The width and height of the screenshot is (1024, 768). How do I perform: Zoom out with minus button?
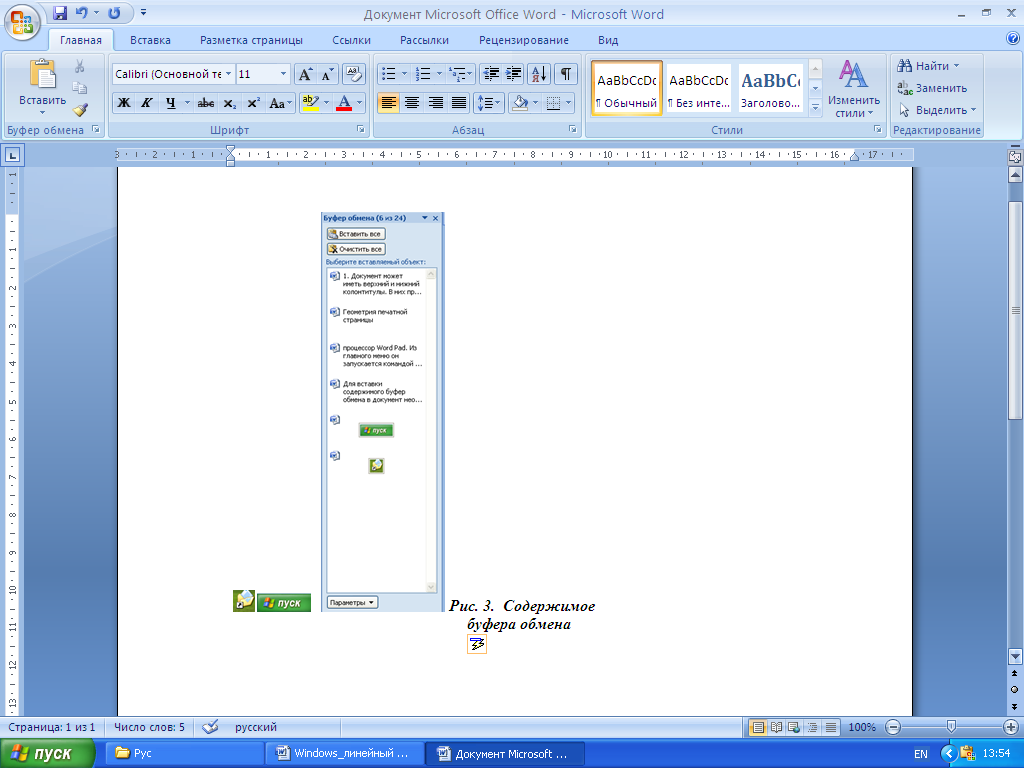pos(893,727)
